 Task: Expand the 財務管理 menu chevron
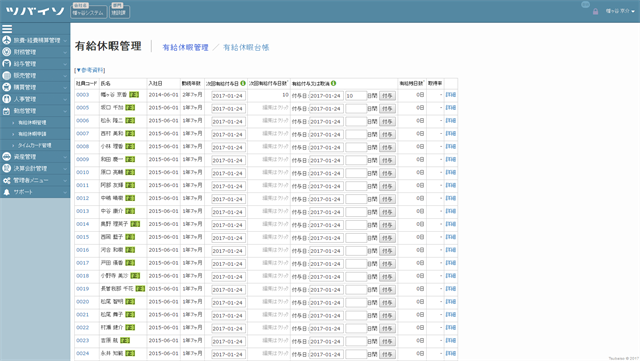click(65, 52)
